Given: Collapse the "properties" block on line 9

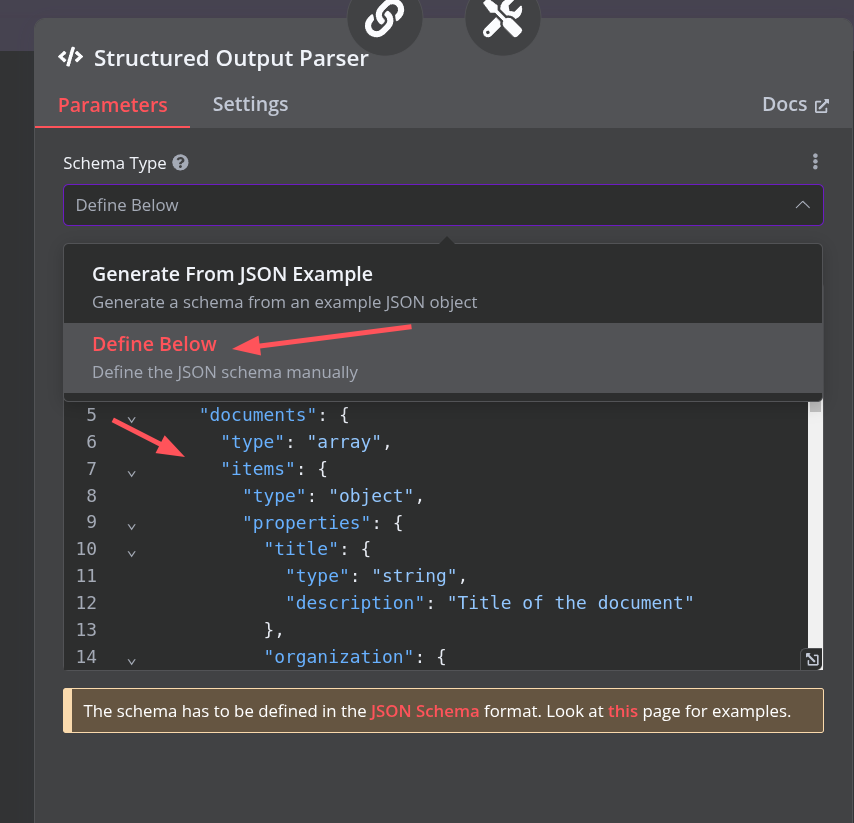Looking at the screenshot, I should [x=131, y=524].
